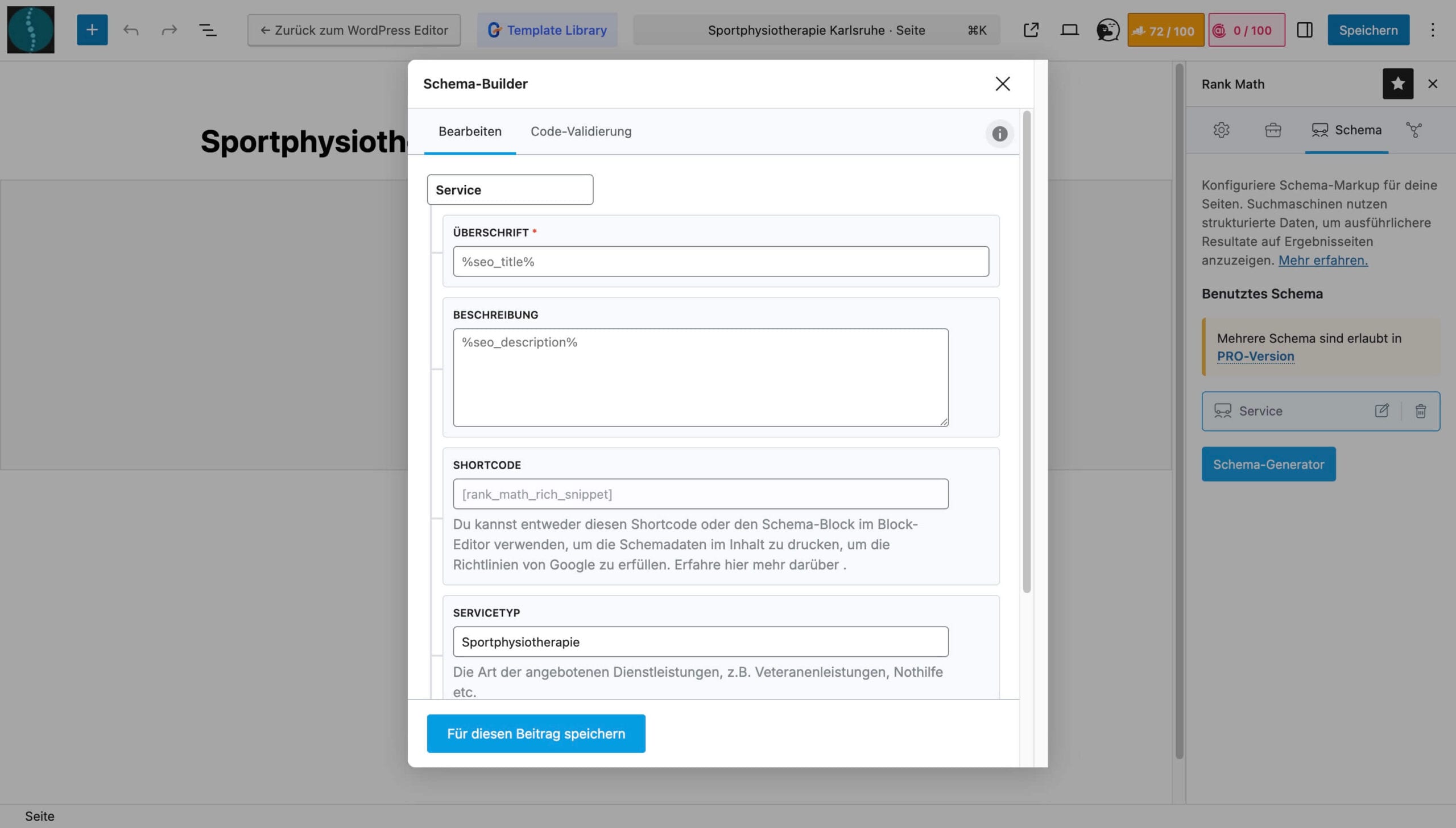Switch to the Code-Validierung tab
This screenshot has width=1456, height=828.
pyautogui.click(x=581, y=131)
